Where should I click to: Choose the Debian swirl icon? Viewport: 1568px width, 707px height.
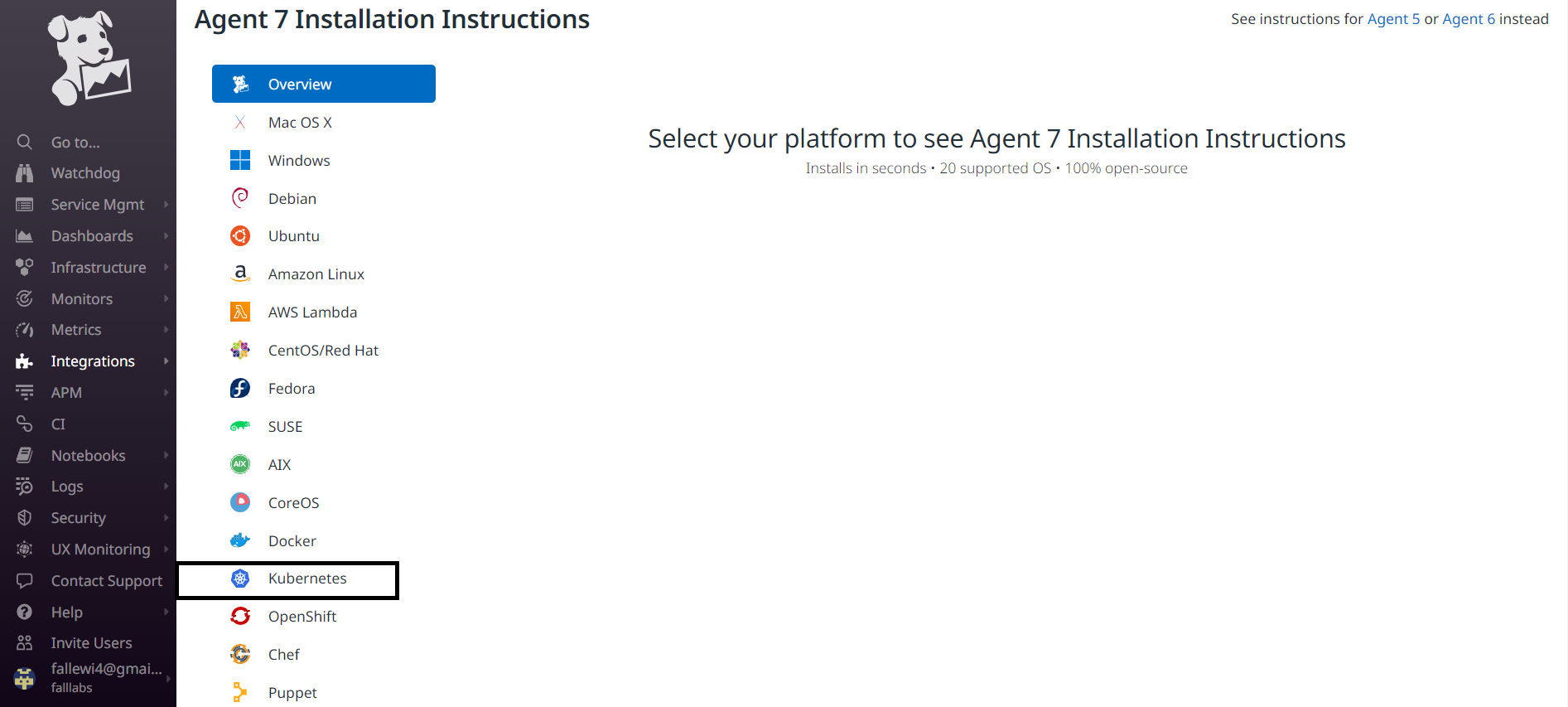(x=240, y=198)
